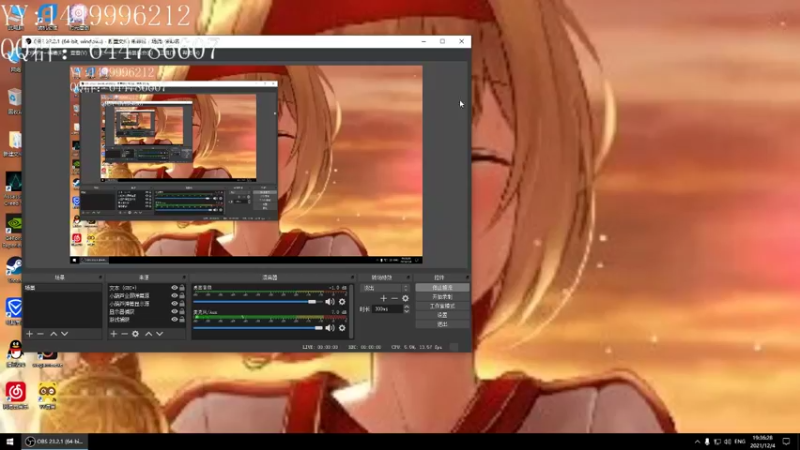
Task: Toggle the eye icon of the second source
Action: (x=174, y=295)
